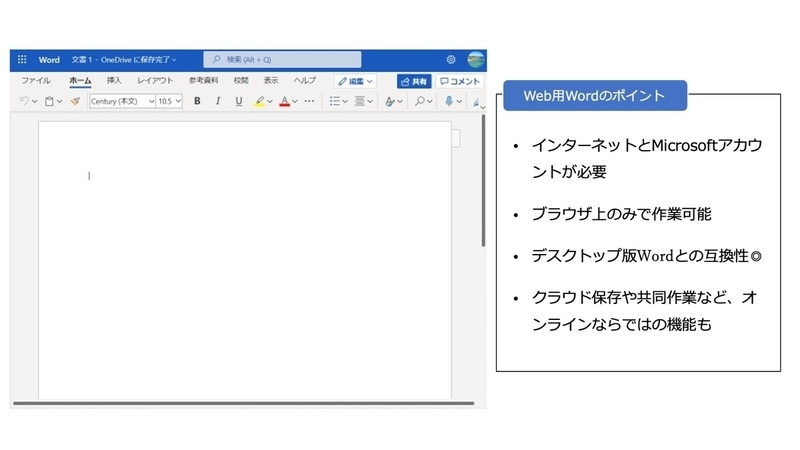Toggle Bold formatting
The width and height of the screenshot is (800, 450).
[x=197, y=101]
